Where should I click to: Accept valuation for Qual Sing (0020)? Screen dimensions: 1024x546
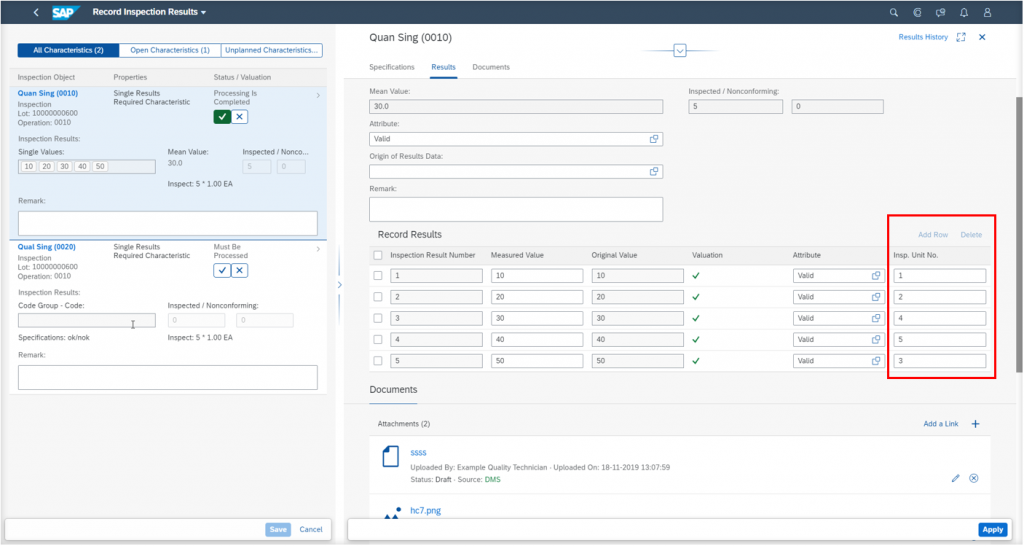(x=222, y=270)
